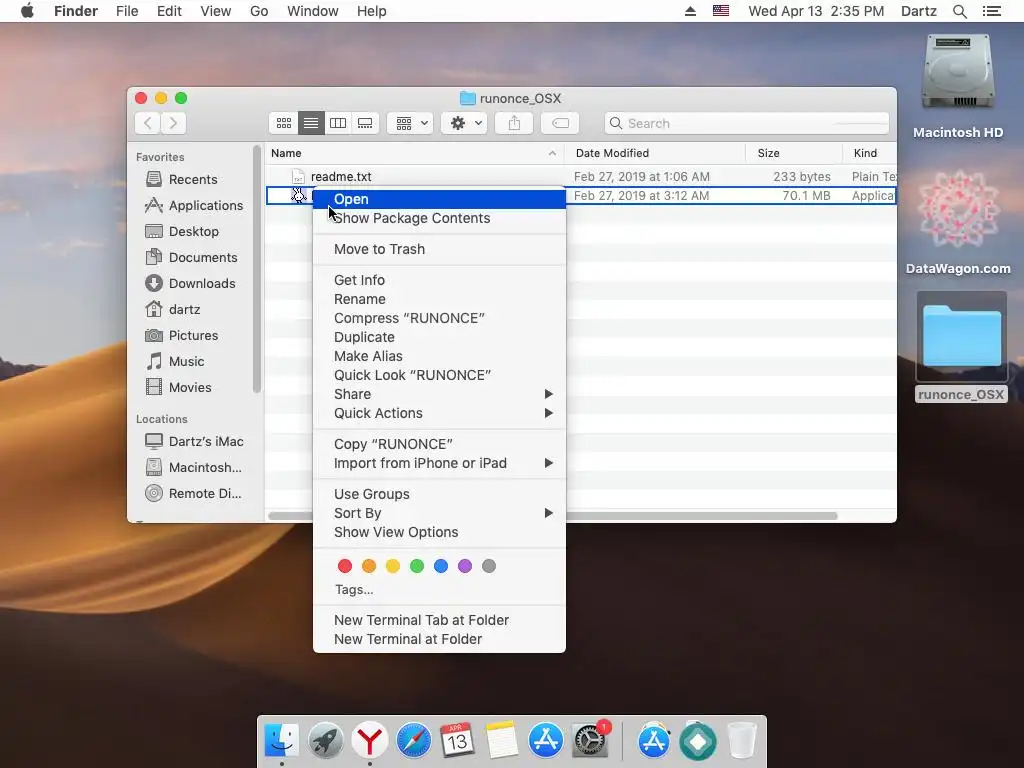Open Safari from the Dock
Viewport: 1024px width, 768px height.
[x=413, y=741]
